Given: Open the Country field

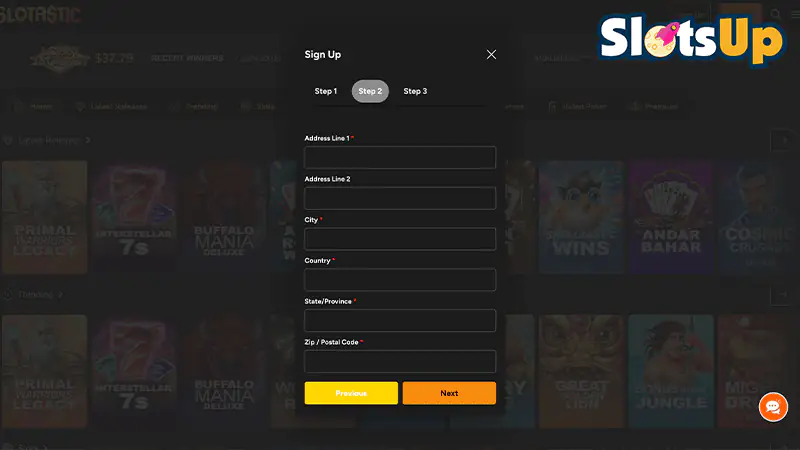Looking at the screenshot, I should click(400, 280).
